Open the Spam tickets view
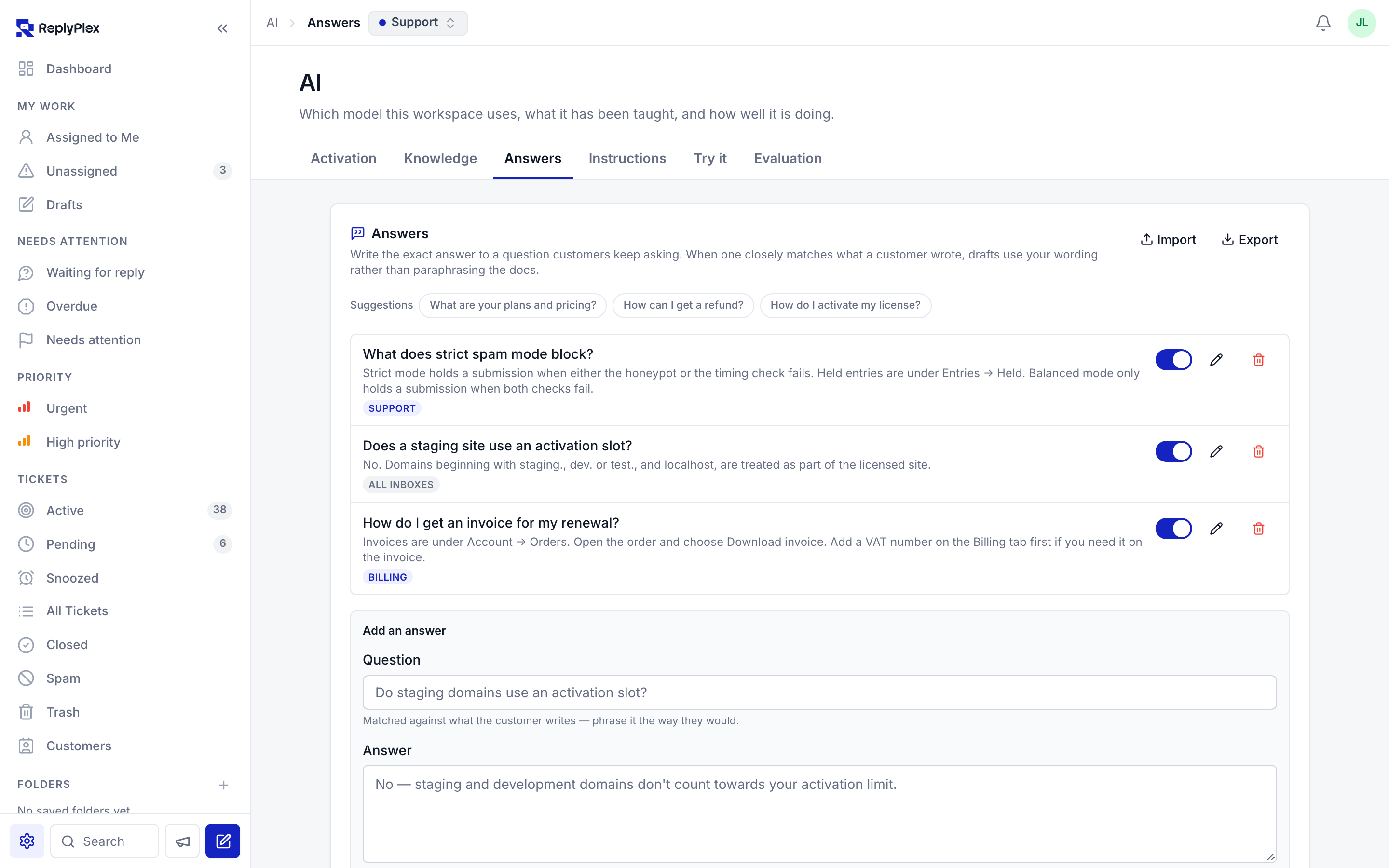 coord(124,678)
